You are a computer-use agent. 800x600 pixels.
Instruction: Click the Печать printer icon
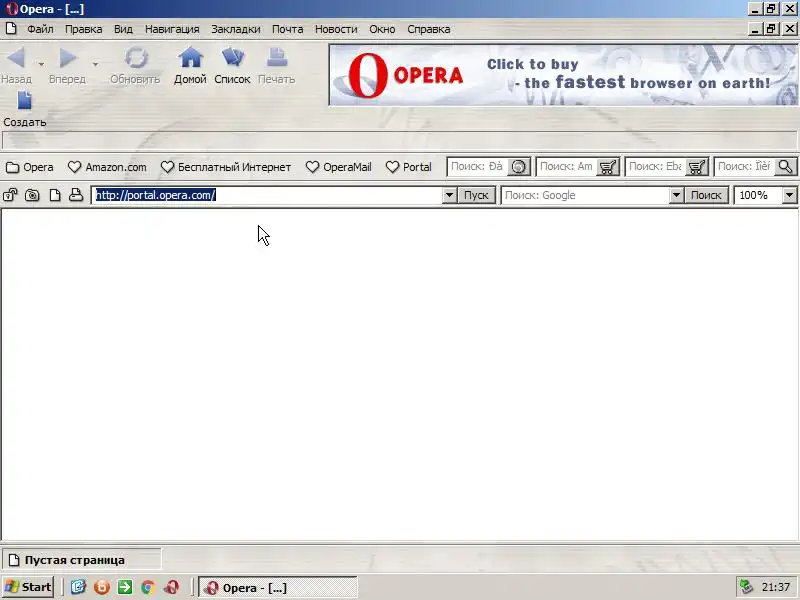(277, 58)
